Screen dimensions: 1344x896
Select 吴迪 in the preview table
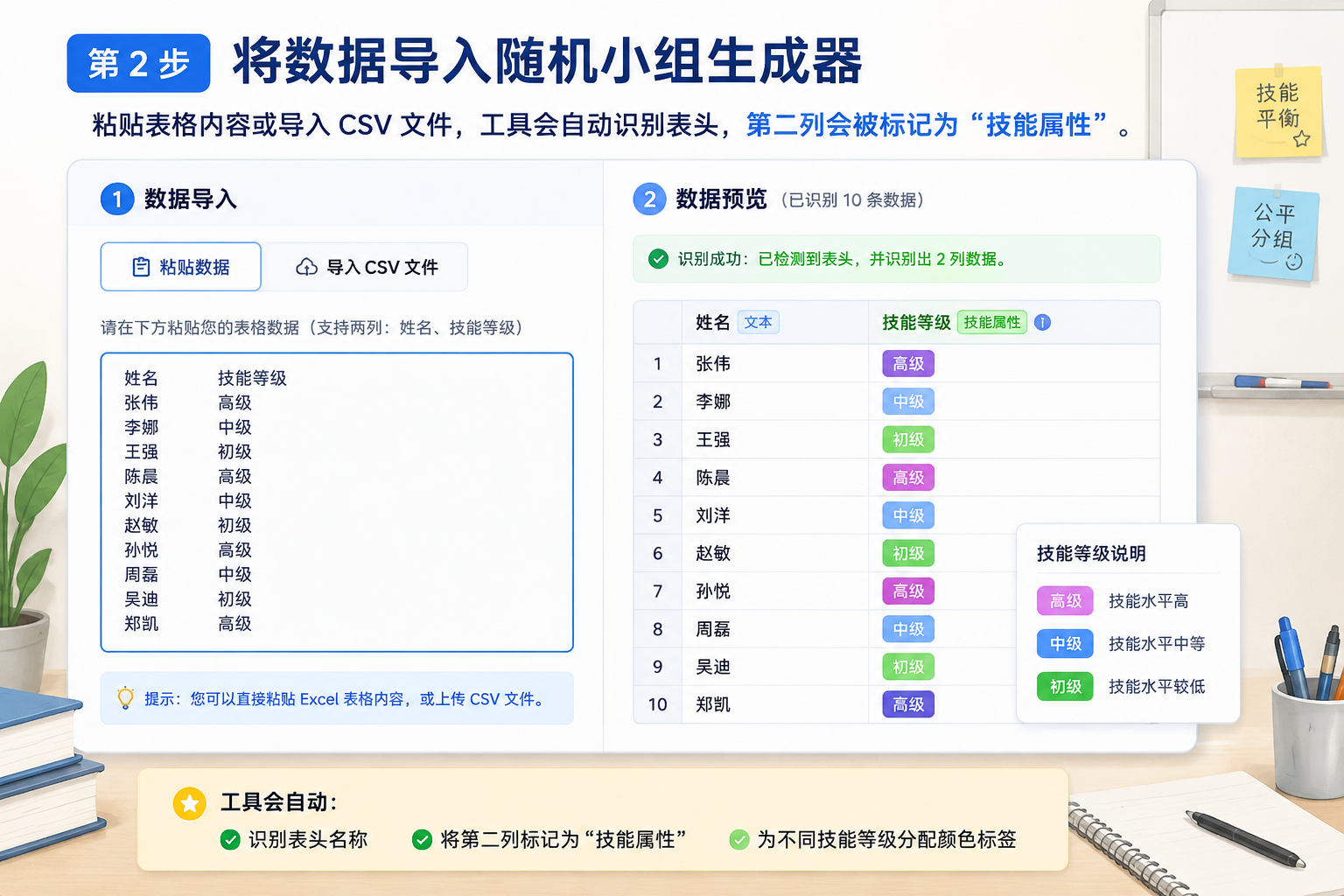point(713,667)
